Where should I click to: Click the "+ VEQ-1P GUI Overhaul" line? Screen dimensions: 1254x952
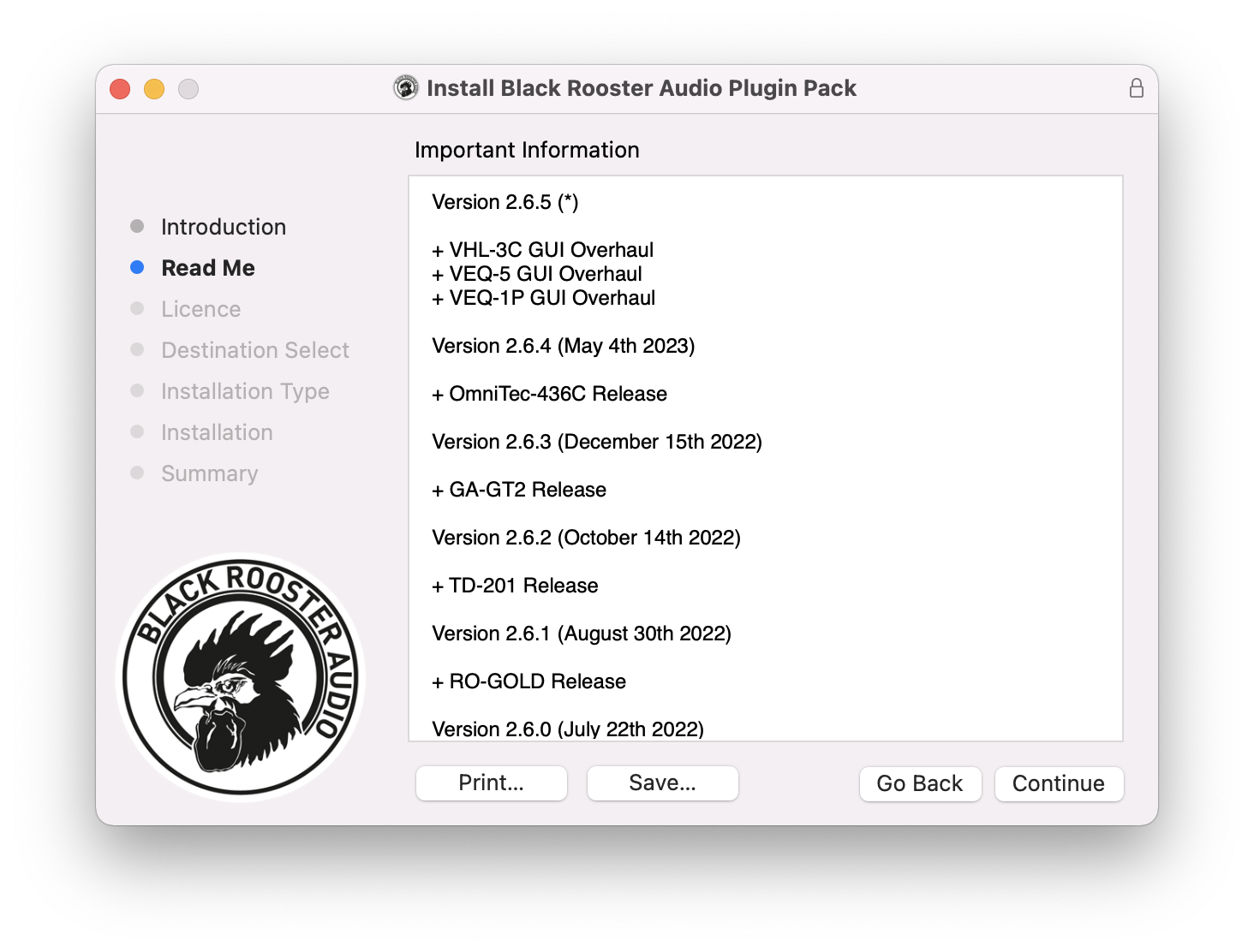[544, 298]
